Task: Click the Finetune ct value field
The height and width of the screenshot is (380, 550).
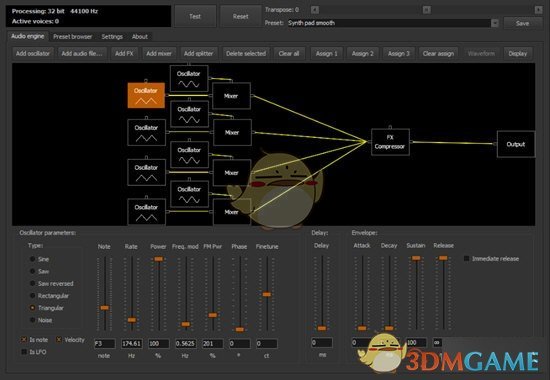Action: point(267,344)
